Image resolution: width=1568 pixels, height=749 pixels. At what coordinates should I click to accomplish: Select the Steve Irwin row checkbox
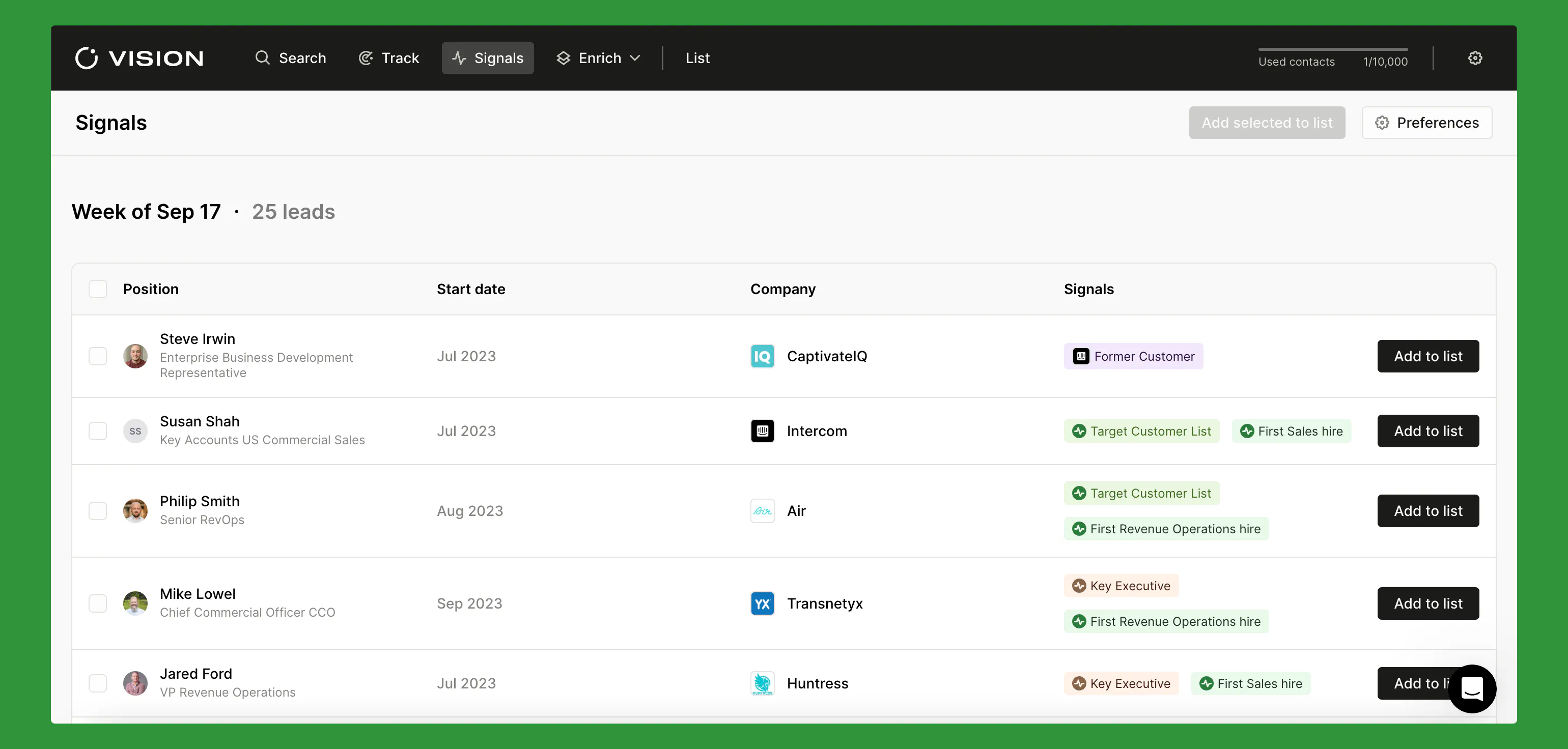[97, 356]
